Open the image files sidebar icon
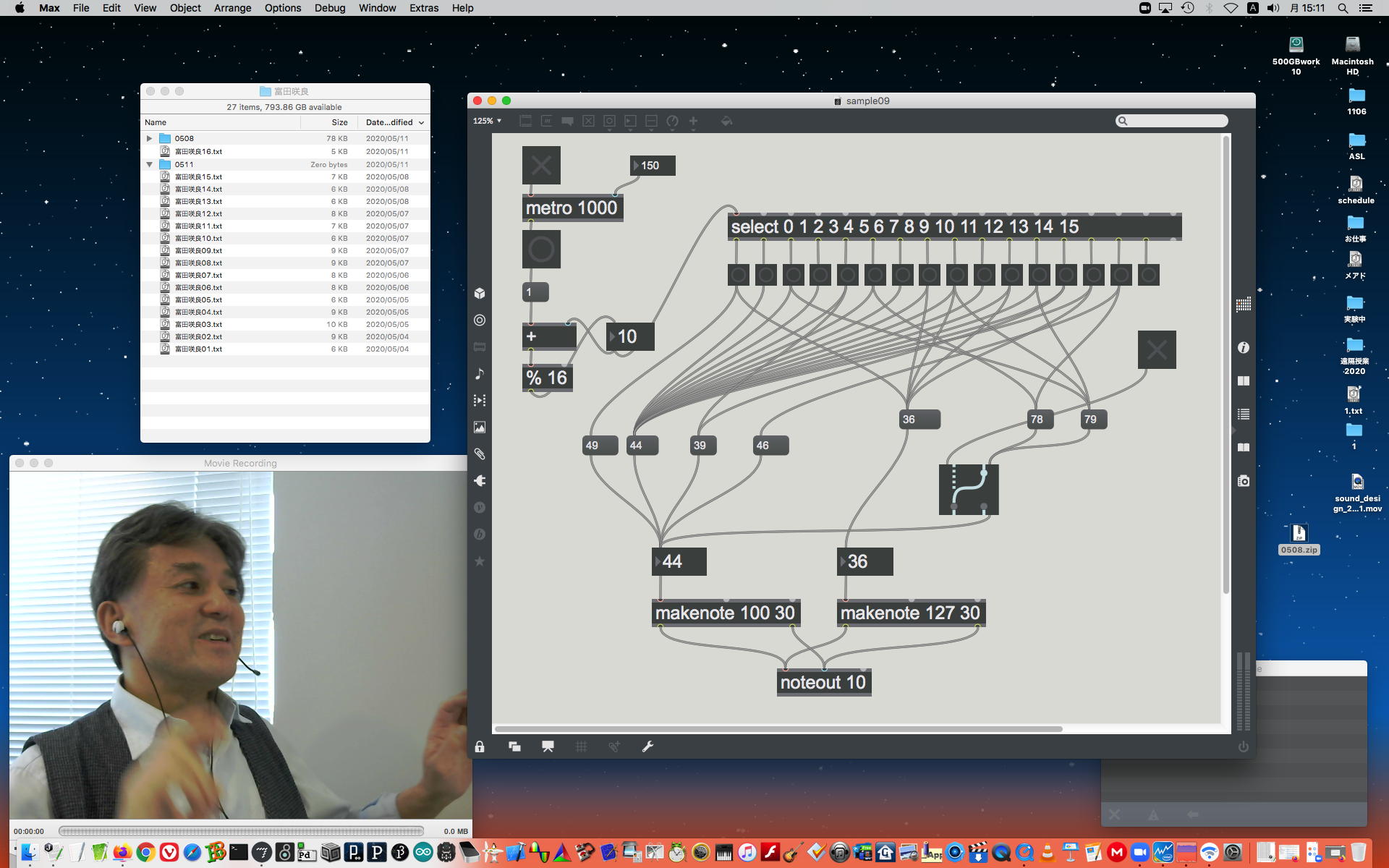The width and height of the screenshot is (1389, 868). coord(480,427)
